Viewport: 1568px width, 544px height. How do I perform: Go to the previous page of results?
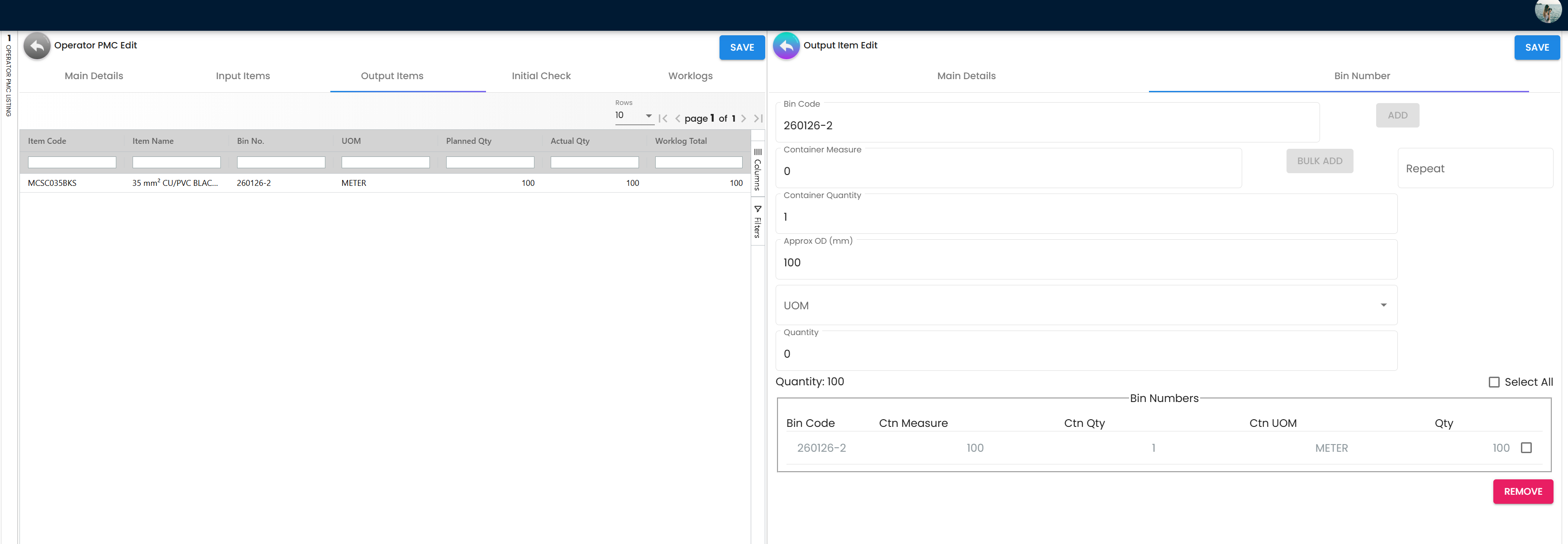(x=677, y=118)
